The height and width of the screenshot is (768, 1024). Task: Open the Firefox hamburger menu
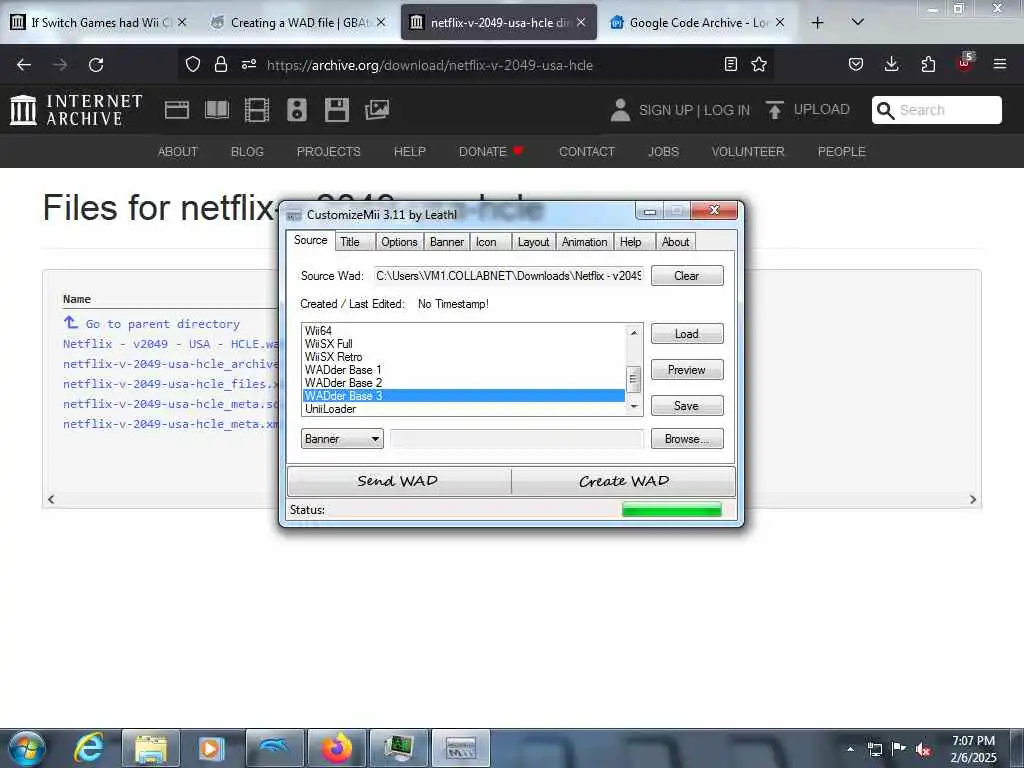click(1000, 64)
